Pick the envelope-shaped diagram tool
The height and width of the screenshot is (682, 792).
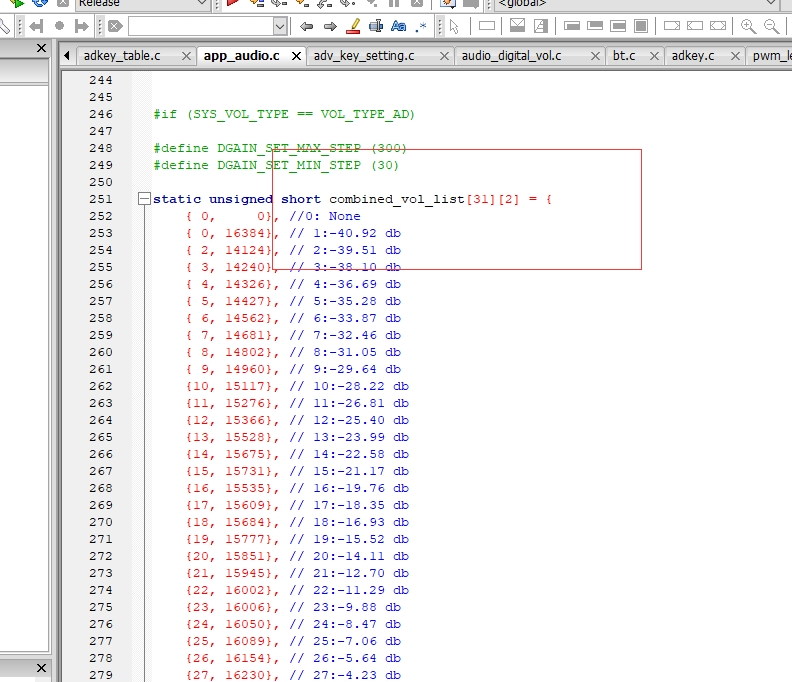coord(517,26)
